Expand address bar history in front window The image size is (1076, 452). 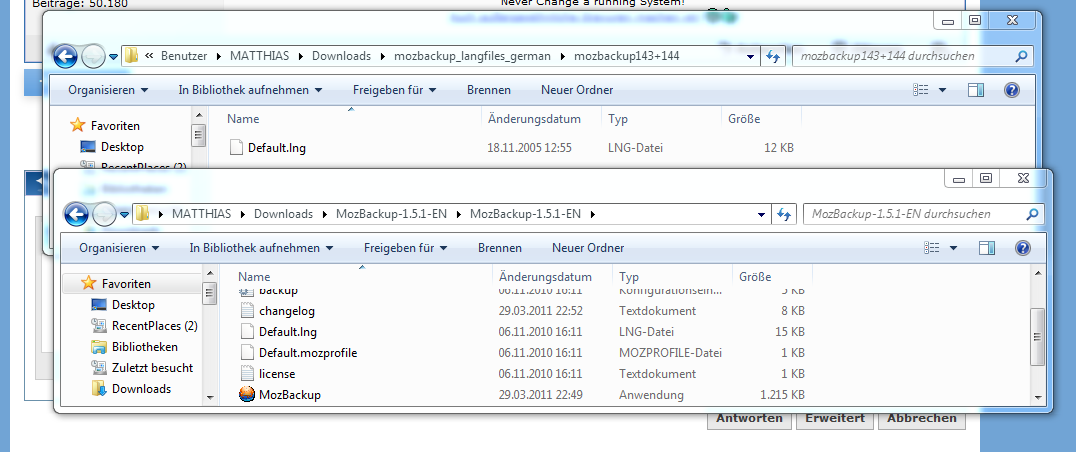point(762,214)
